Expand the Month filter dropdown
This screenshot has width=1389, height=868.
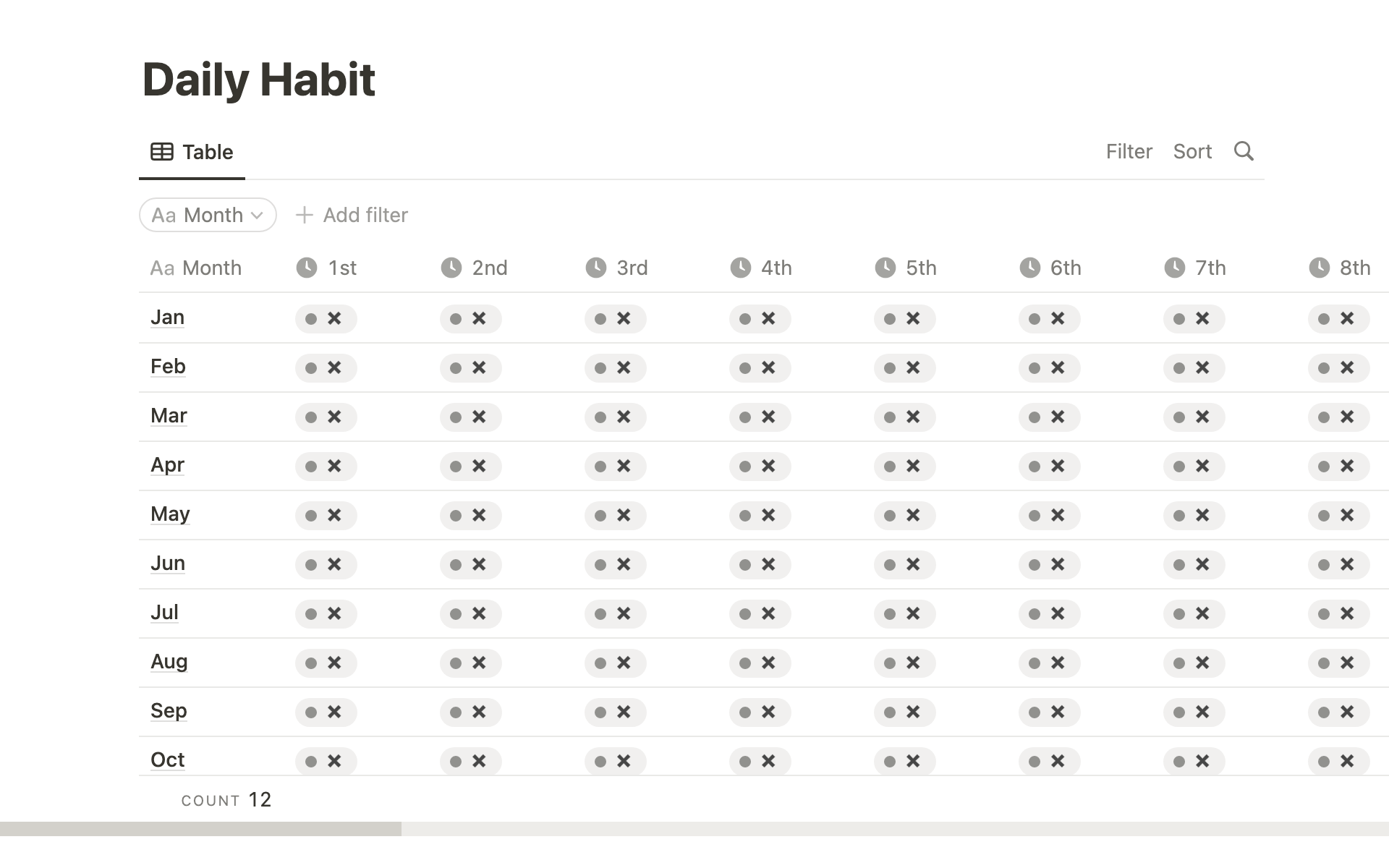(208, 214)
